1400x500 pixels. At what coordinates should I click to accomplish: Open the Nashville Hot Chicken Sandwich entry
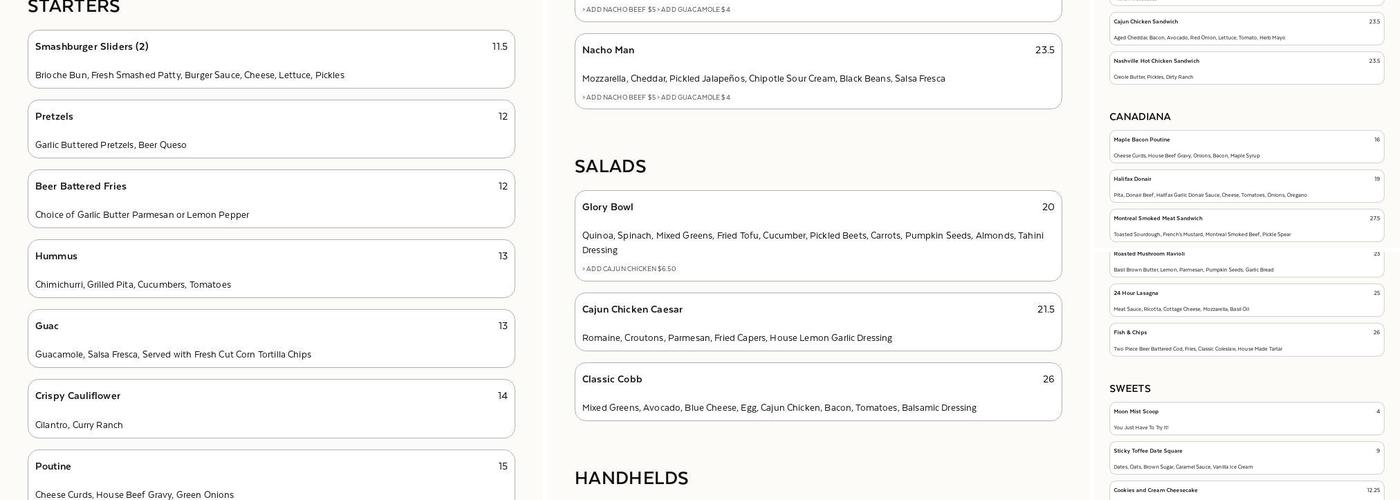(x=1247, y=68)
